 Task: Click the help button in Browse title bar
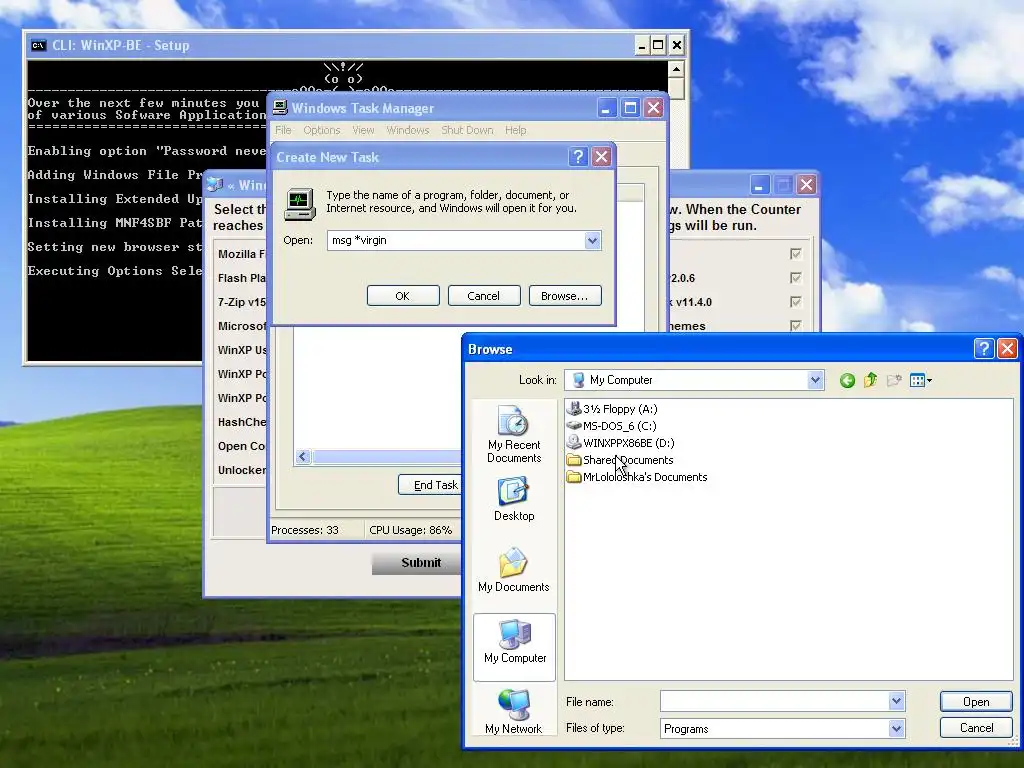pyautogui.click(x=984, y=349)
